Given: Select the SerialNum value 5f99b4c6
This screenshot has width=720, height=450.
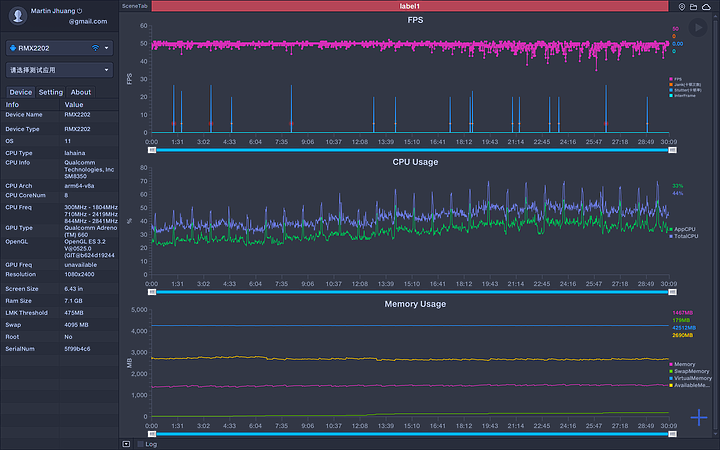Looking at the screenshot, I should 77,349.
